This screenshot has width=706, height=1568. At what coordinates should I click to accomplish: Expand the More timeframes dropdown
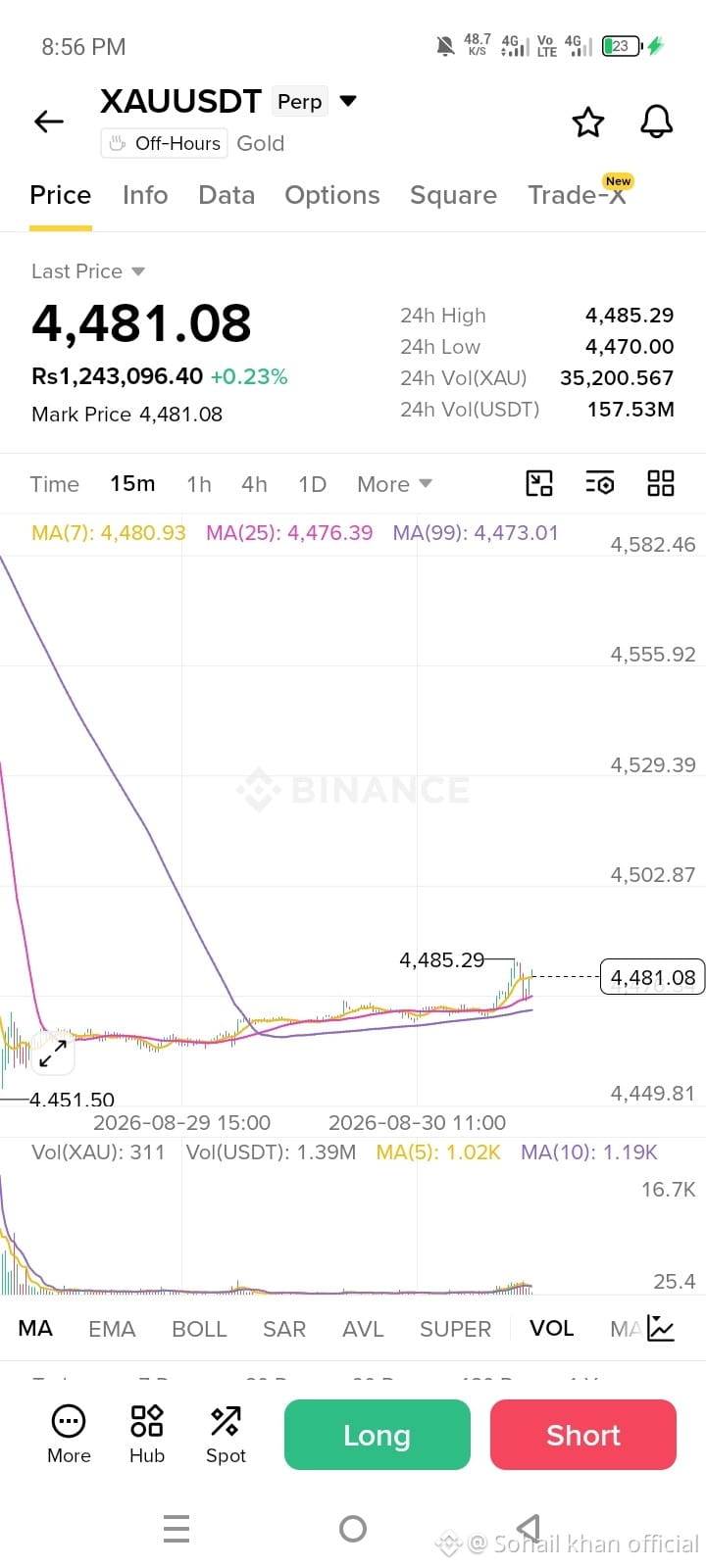(394, 484)
